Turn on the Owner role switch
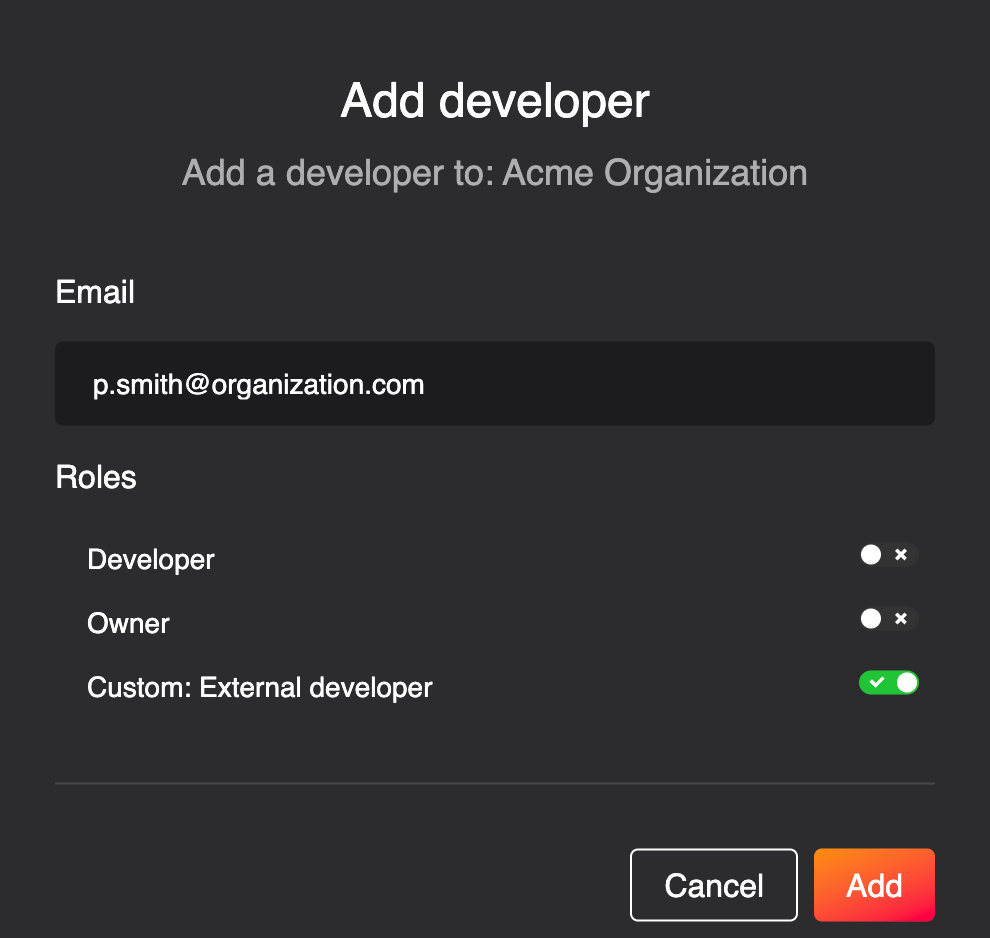 click(x=889, y=619)
